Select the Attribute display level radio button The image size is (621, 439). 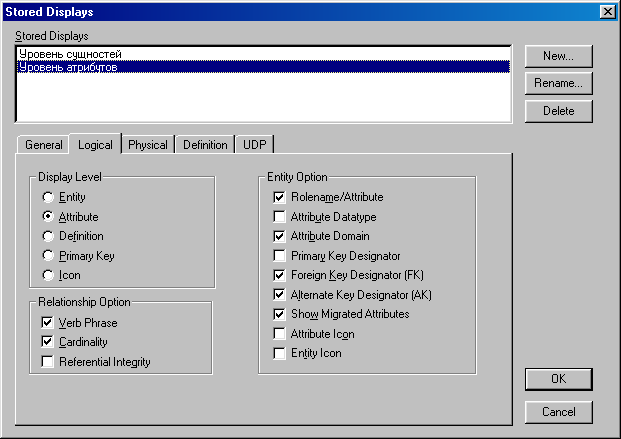click(48, 217)
